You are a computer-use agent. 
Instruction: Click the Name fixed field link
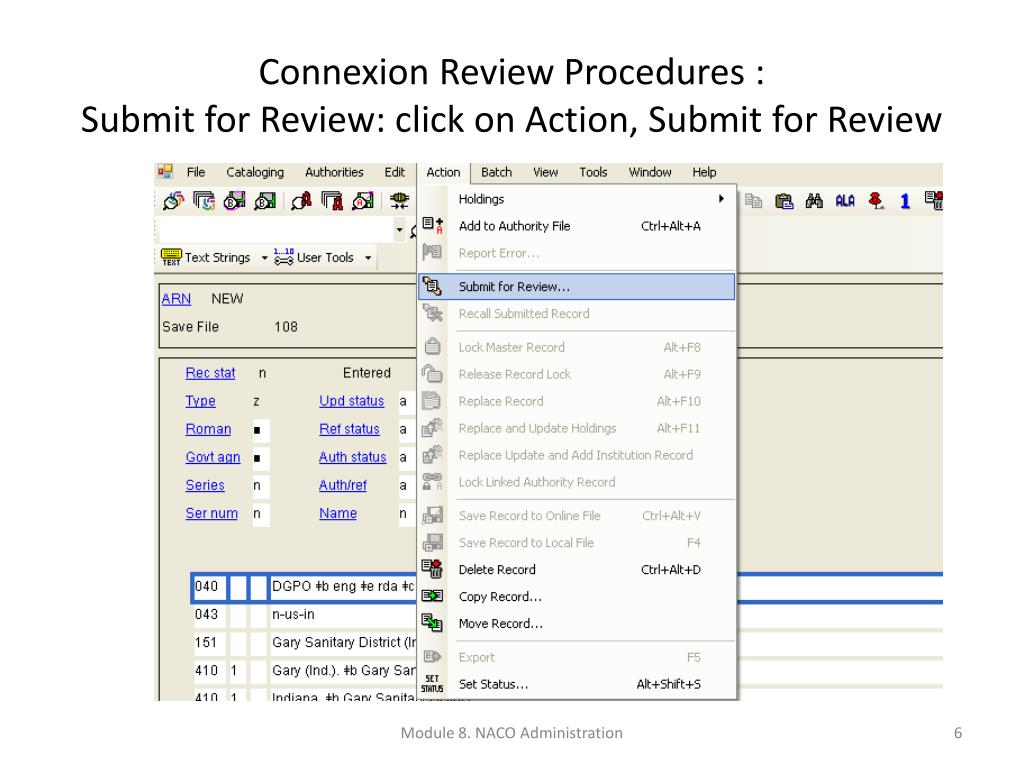click(338, 513)
